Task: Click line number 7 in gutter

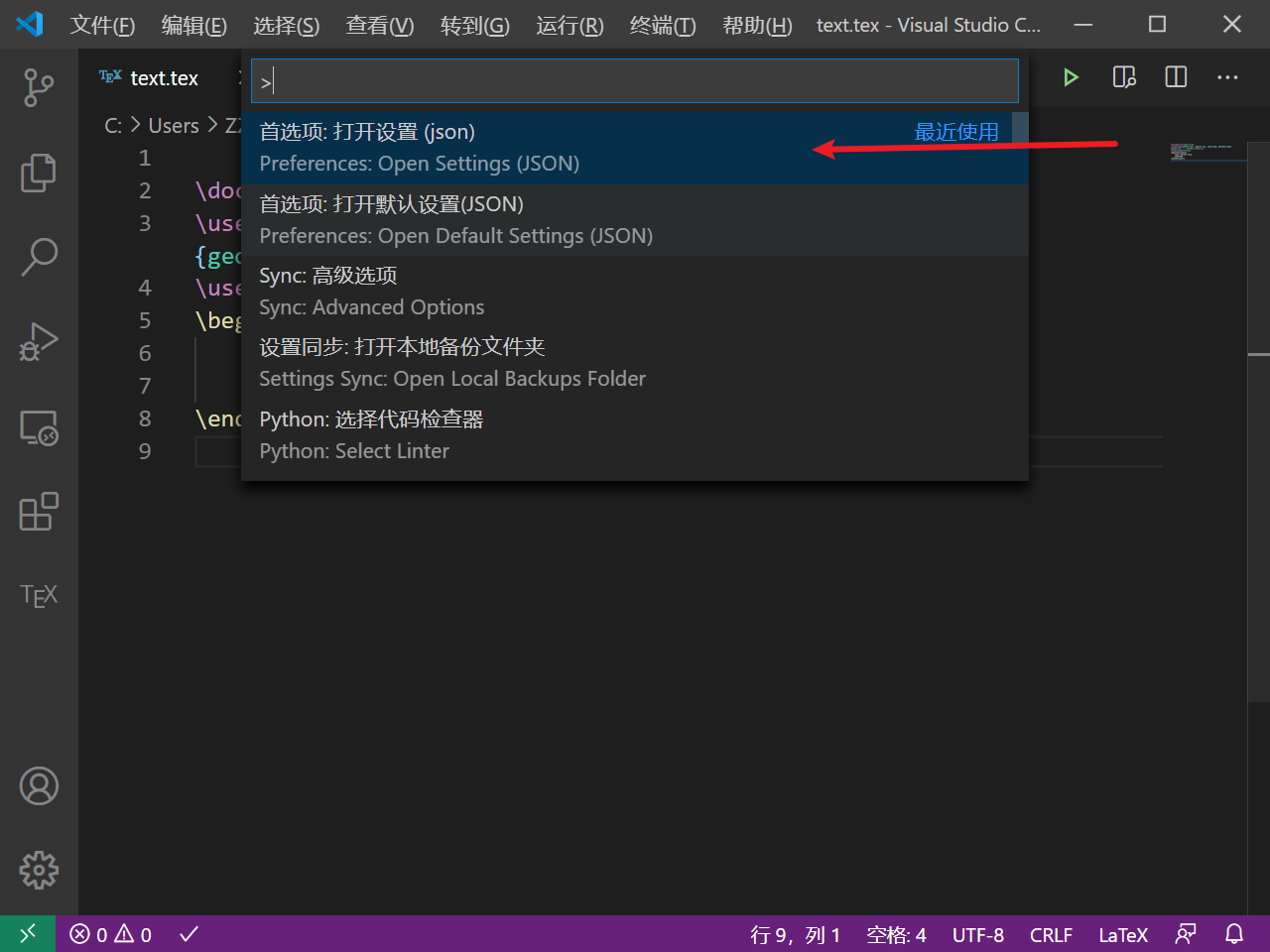Action: [145, 386]
